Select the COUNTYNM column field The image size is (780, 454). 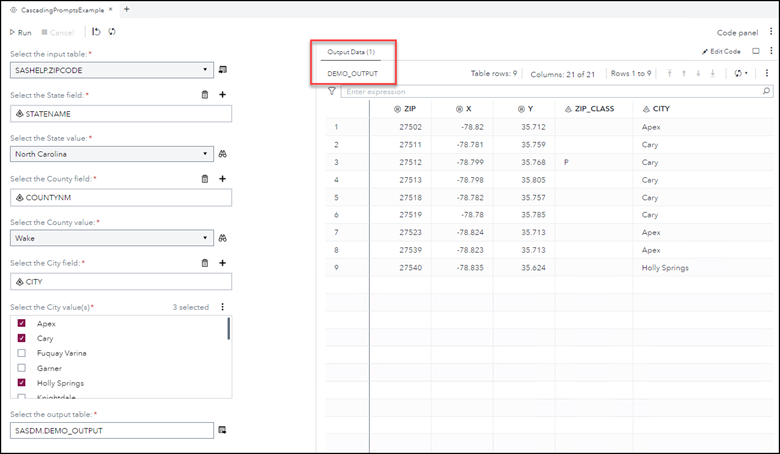pyautogui.click(x=121, y=197)
